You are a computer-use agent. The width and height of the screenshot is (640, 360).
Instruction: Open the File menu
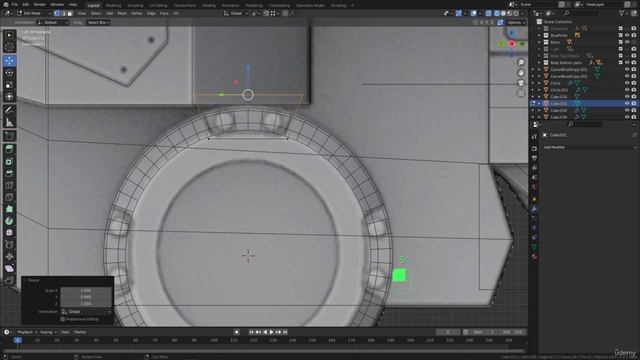15,4
